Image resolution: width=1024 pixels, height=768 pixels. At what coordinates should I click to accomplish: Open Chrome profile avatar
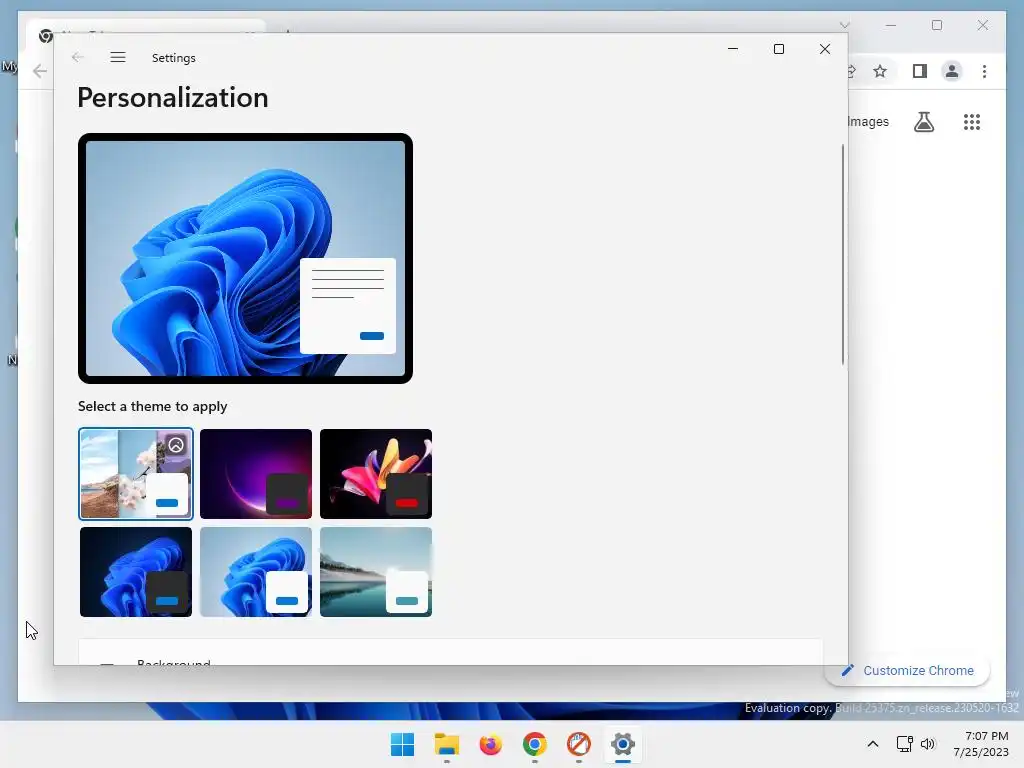click(x=952, y=71)
